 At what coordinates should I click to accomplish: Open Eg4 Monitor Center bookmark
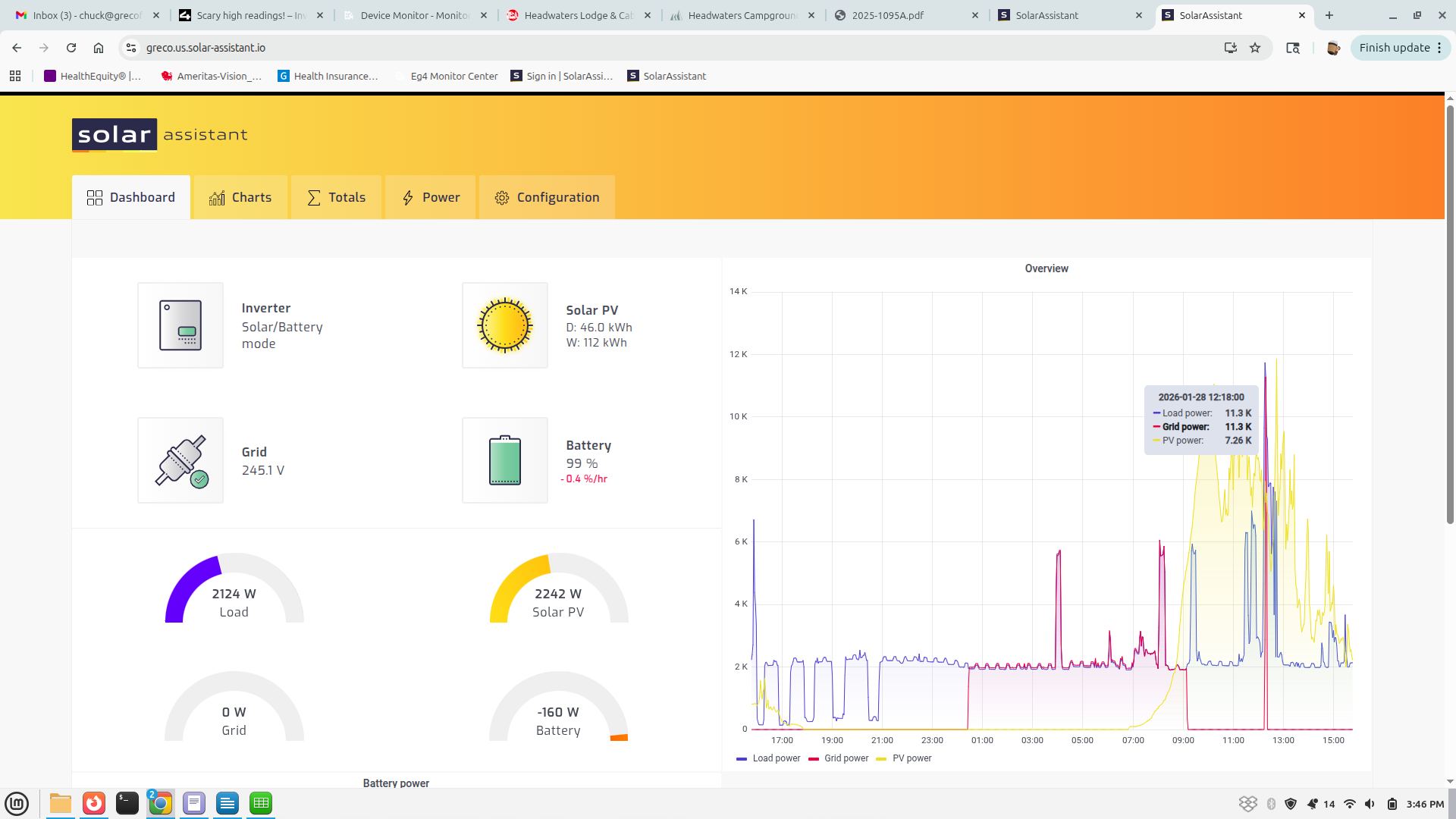tap(453, 76)
